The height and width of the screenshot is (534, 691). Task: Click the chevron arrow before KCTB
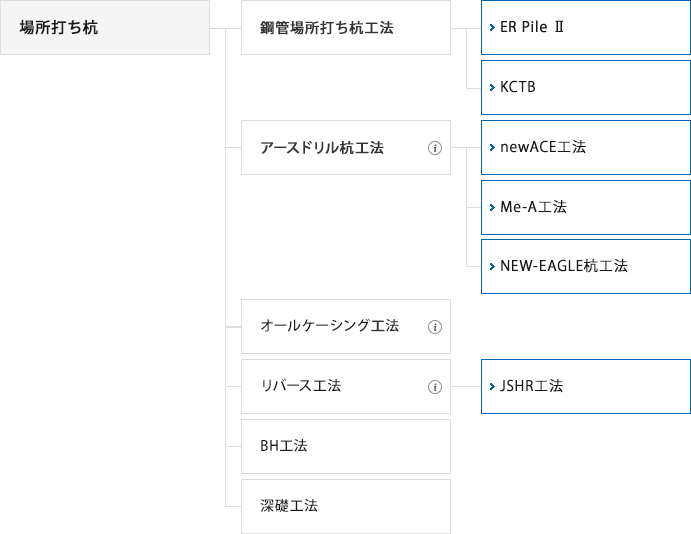[x=492, y=87]
